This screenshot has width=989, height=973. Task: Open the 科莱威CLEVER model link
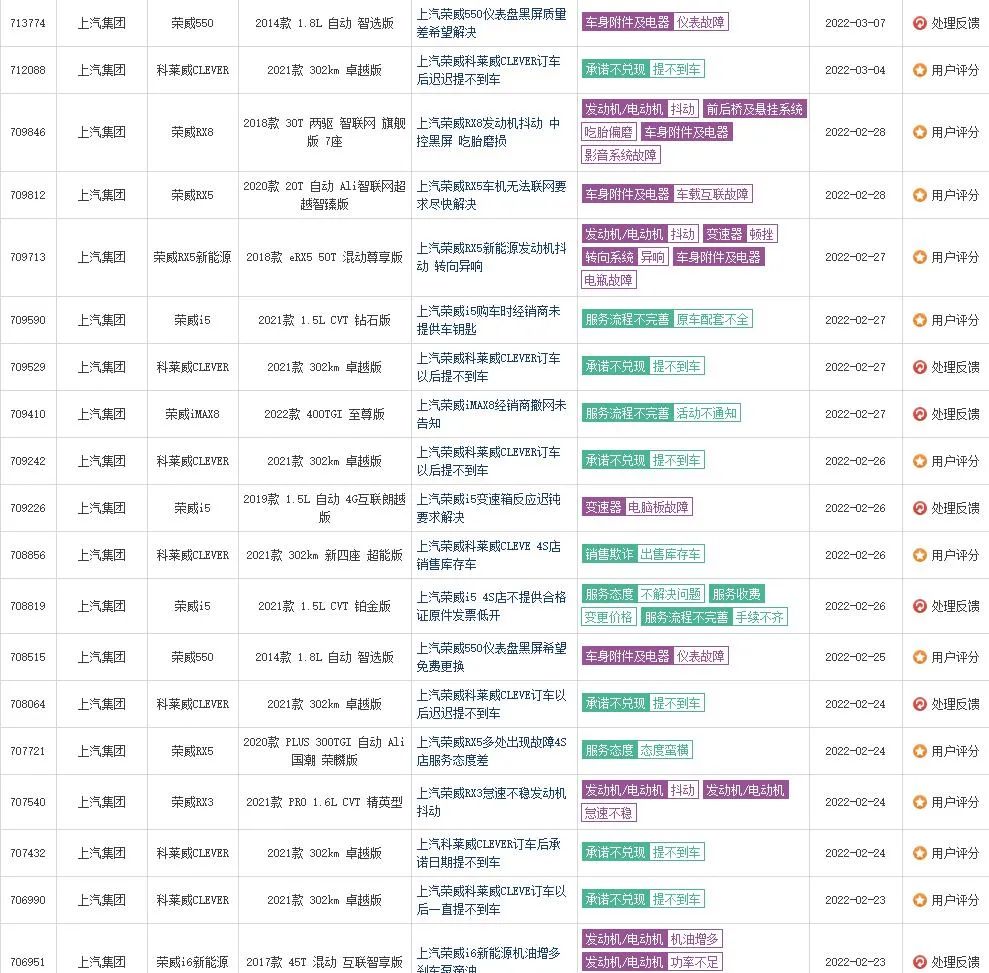tap(193, 70)
